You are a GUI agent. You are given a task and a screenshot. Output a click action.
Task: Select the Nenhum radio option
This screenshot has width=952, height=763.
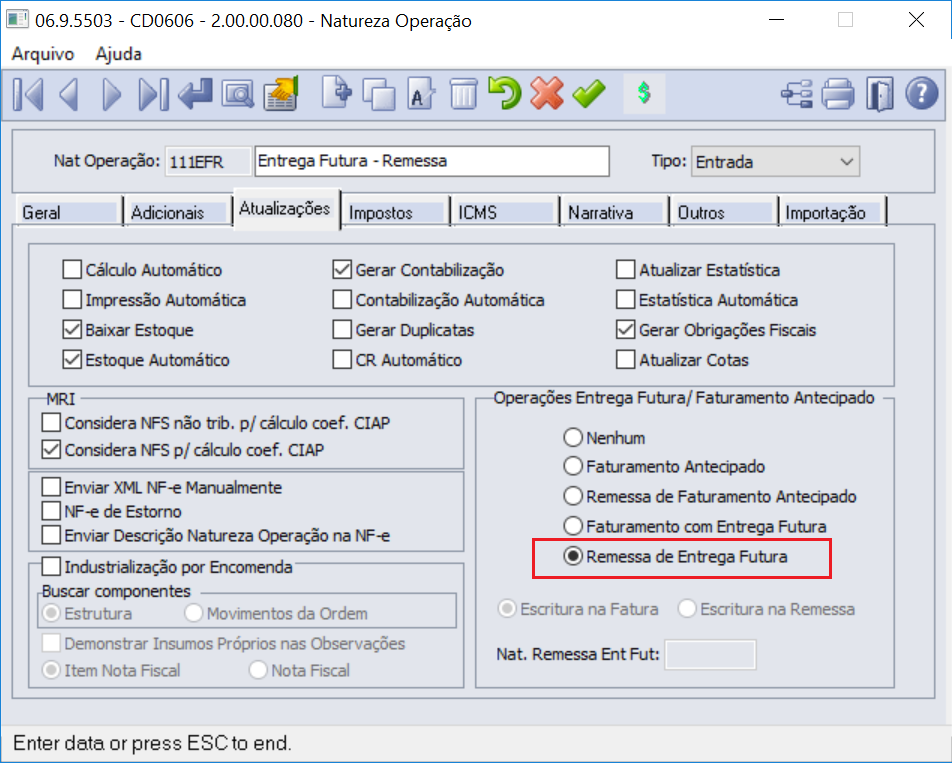point(573,437)
